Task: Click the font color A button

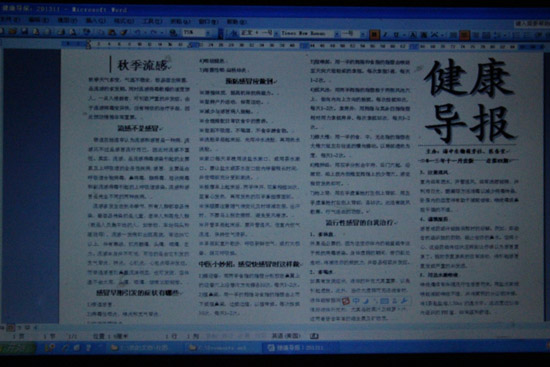Action: coord(413,35)
